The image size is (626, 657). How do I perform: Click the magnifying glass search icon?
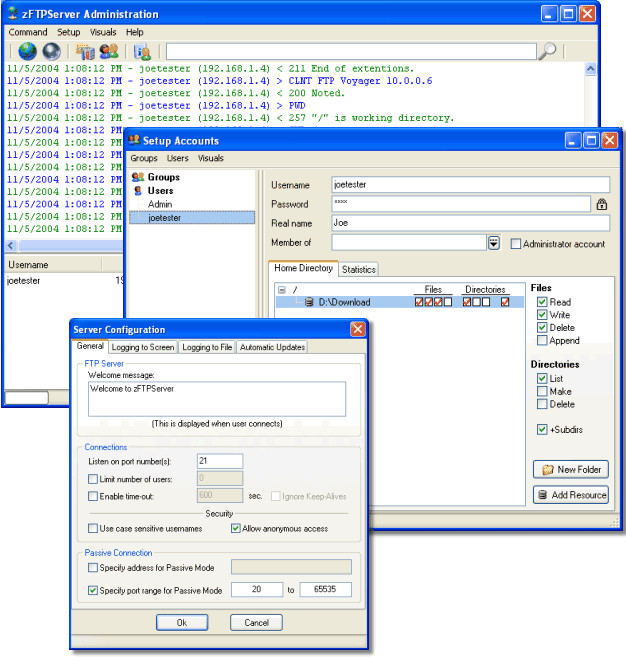[547, 51]
